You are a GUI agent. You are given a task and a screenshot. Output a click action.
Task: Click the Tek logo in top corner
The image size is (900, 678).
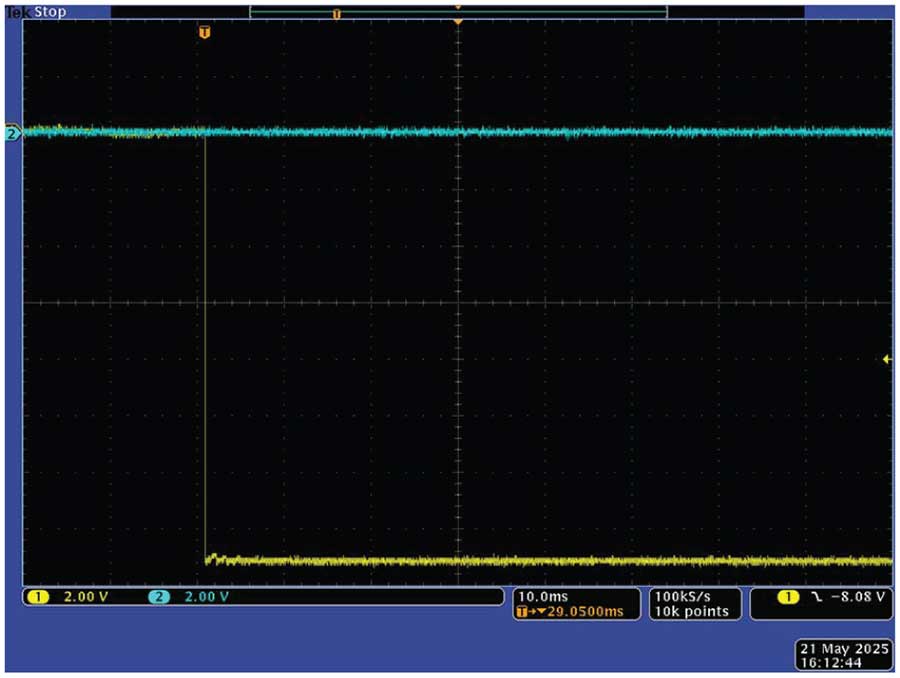[18, 13]
